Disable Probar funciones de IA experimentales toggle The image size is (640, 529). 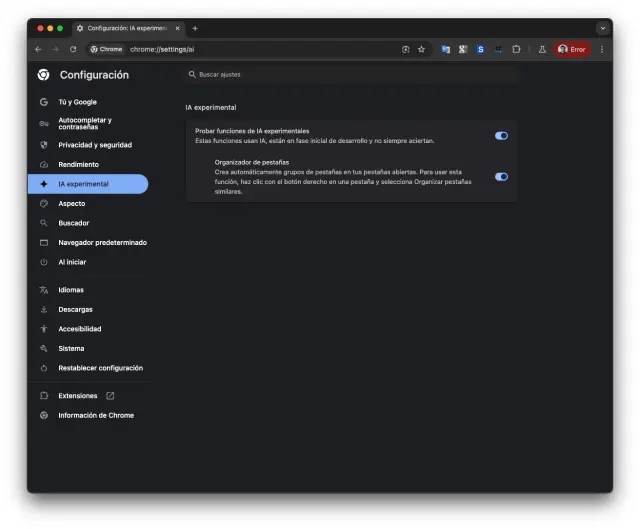point(501,136)
